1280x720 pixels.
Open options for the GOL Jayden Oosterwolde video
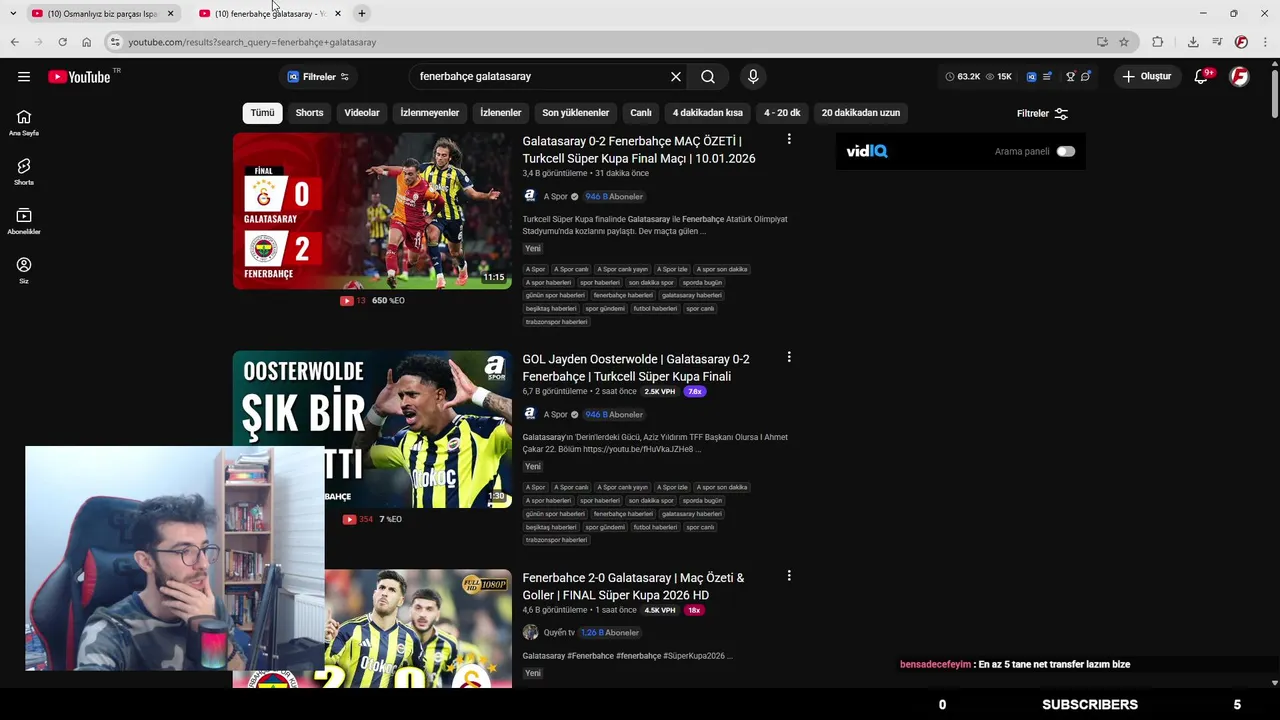pyautogui.click(x=789, y=358)
